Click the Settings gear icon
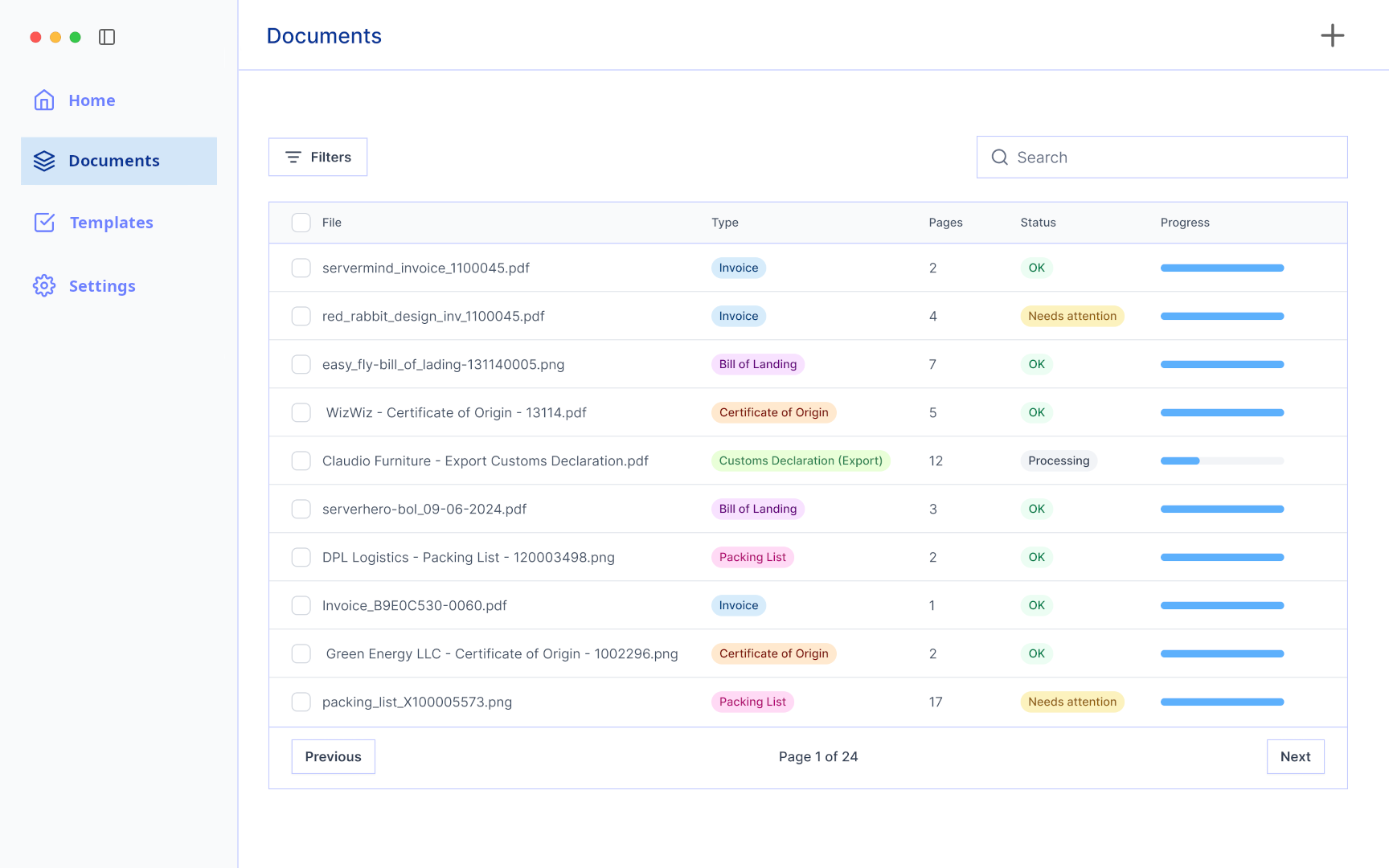1389x868 pixels. point(44,285)
